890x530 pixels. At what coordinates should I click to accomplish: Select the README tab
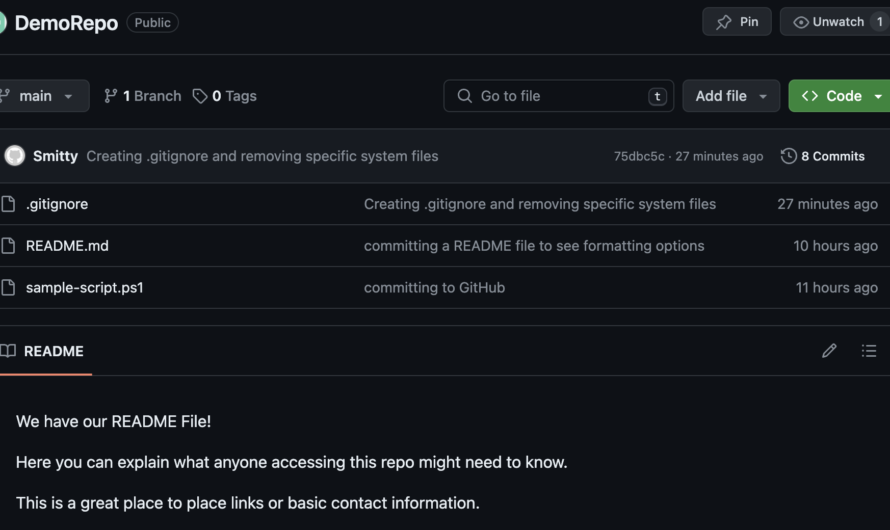(45, 351)
